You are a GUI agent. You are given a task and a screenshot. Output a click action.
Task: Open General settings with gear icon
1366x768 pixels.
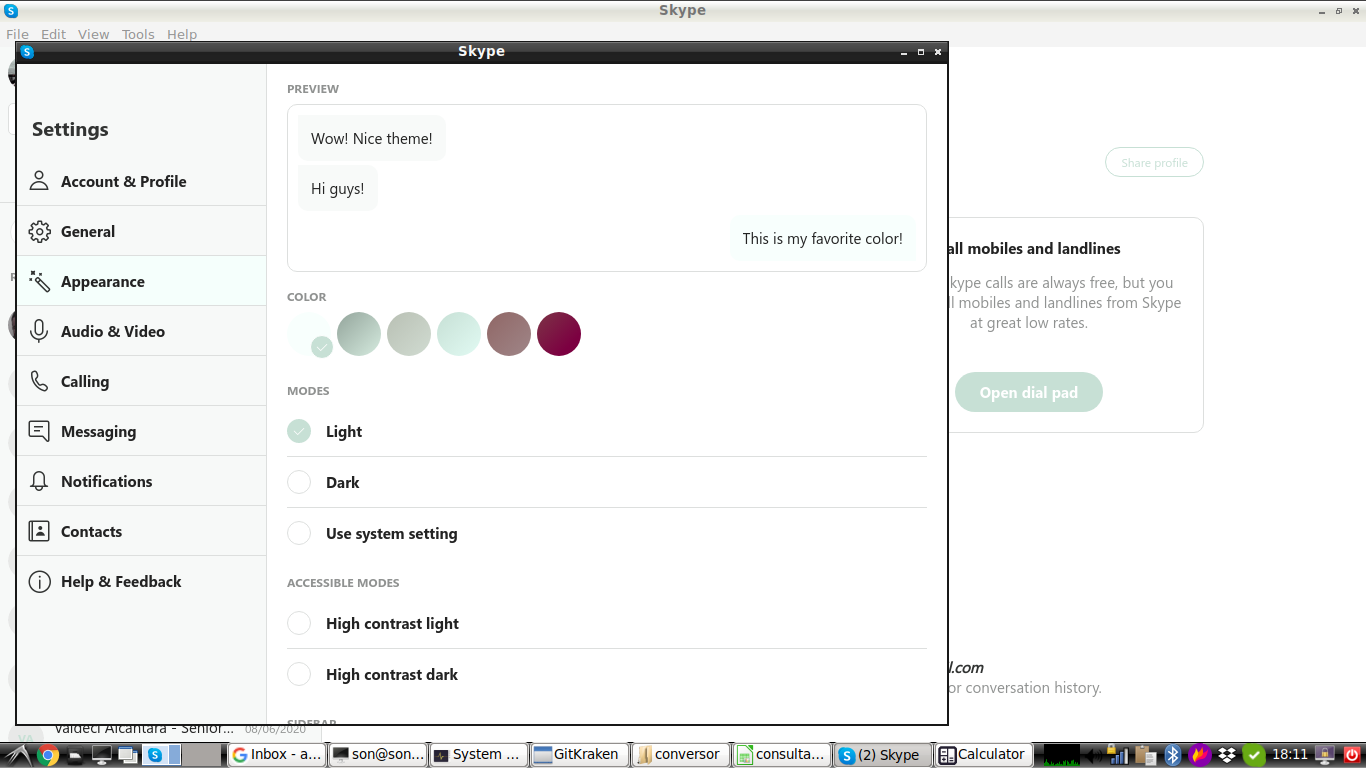pyautogui.click(x=141, y=231)
